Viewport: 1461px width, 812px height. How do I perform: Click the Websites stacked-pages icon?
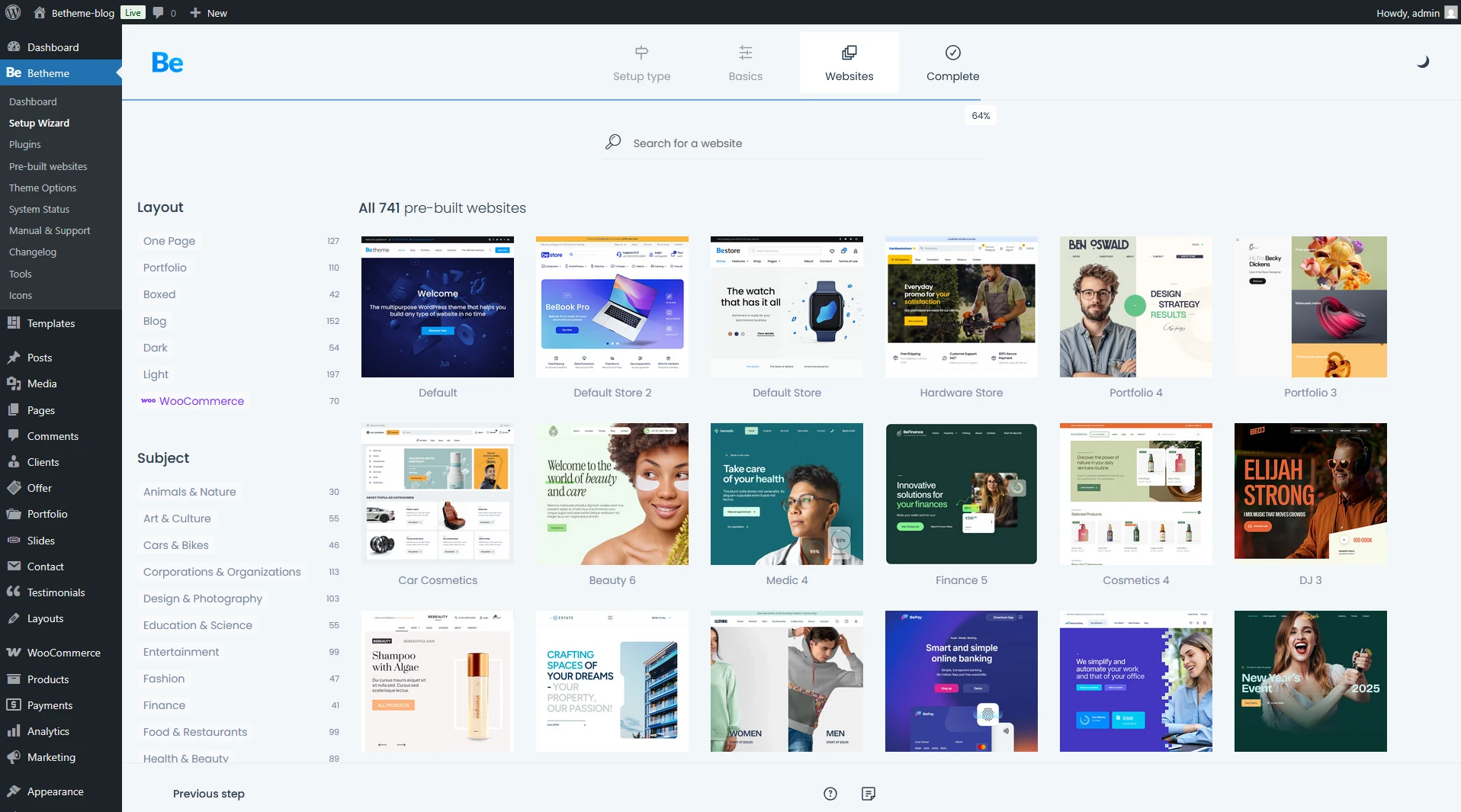(x=849, y=53)
